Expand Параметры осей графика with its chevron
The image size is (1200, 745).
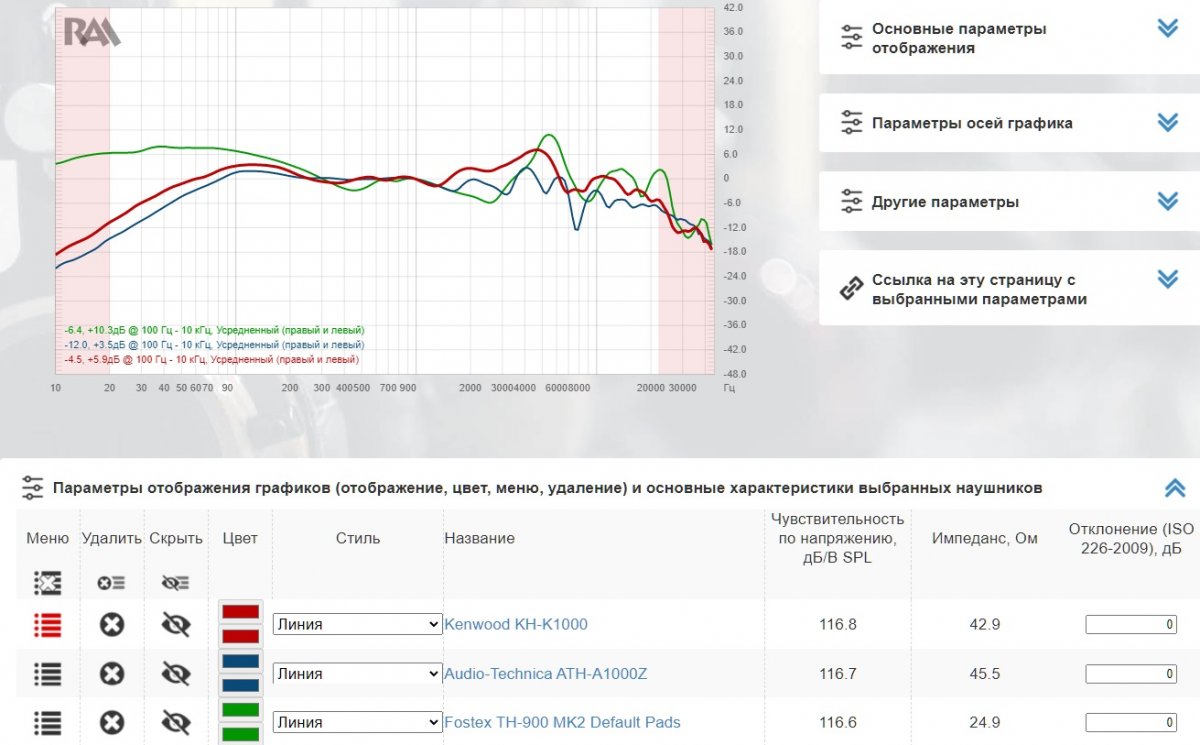[x=1167, y=122]
